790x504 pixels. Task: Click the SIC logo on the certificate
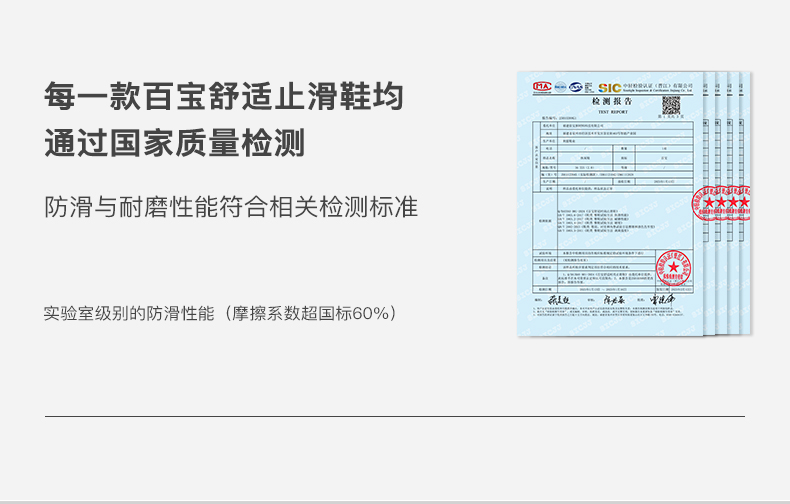point(609,88)
